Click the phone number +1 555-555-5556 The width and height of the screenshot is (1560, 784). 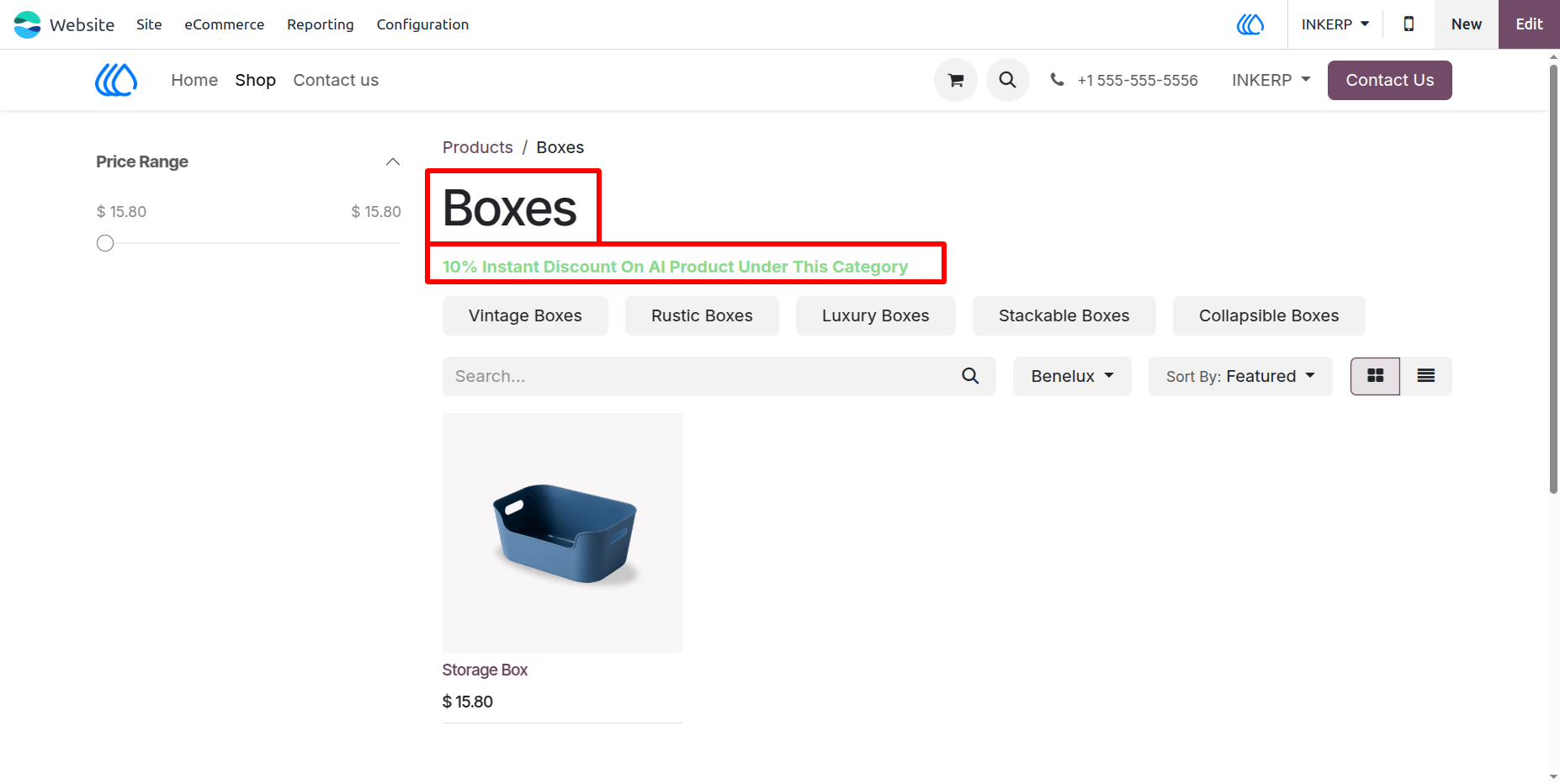tap(1138, 80)
